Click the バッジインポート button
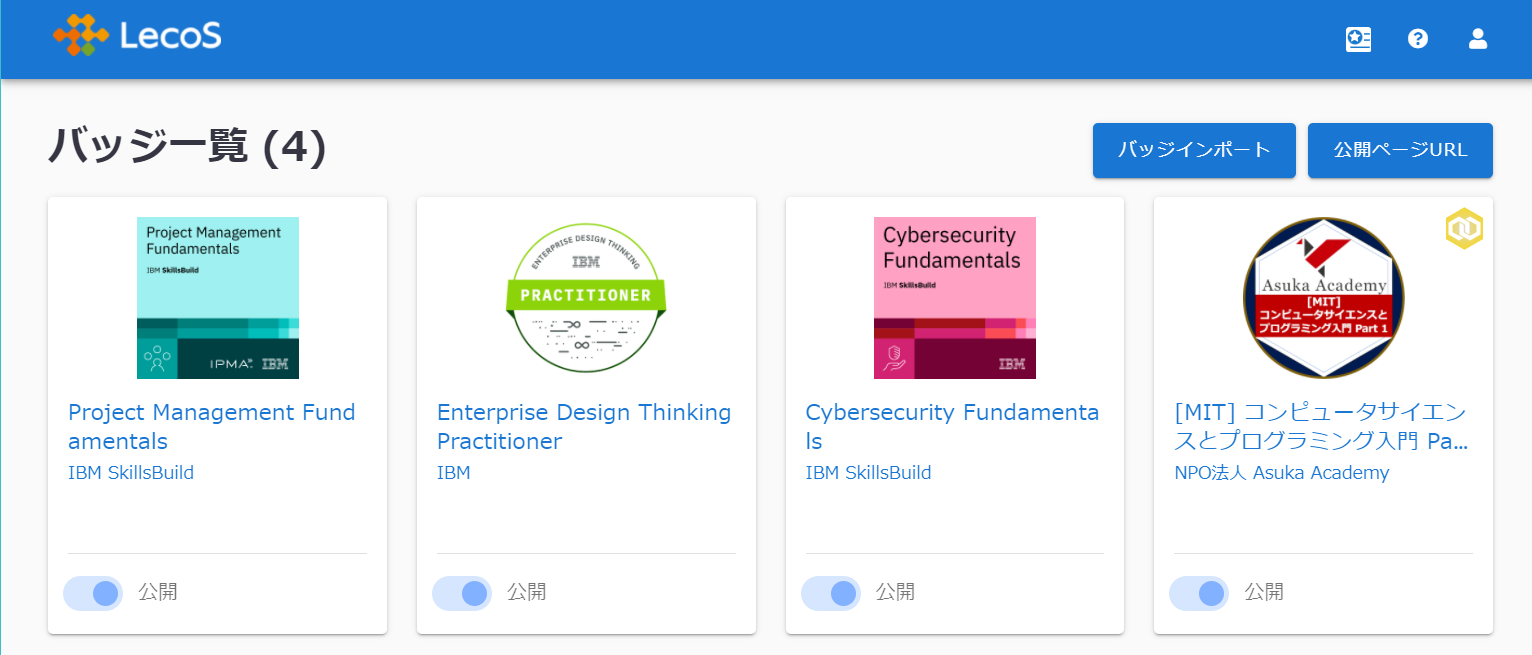This screenshot has height=655, width=1532. click(x=1194, y=150)
